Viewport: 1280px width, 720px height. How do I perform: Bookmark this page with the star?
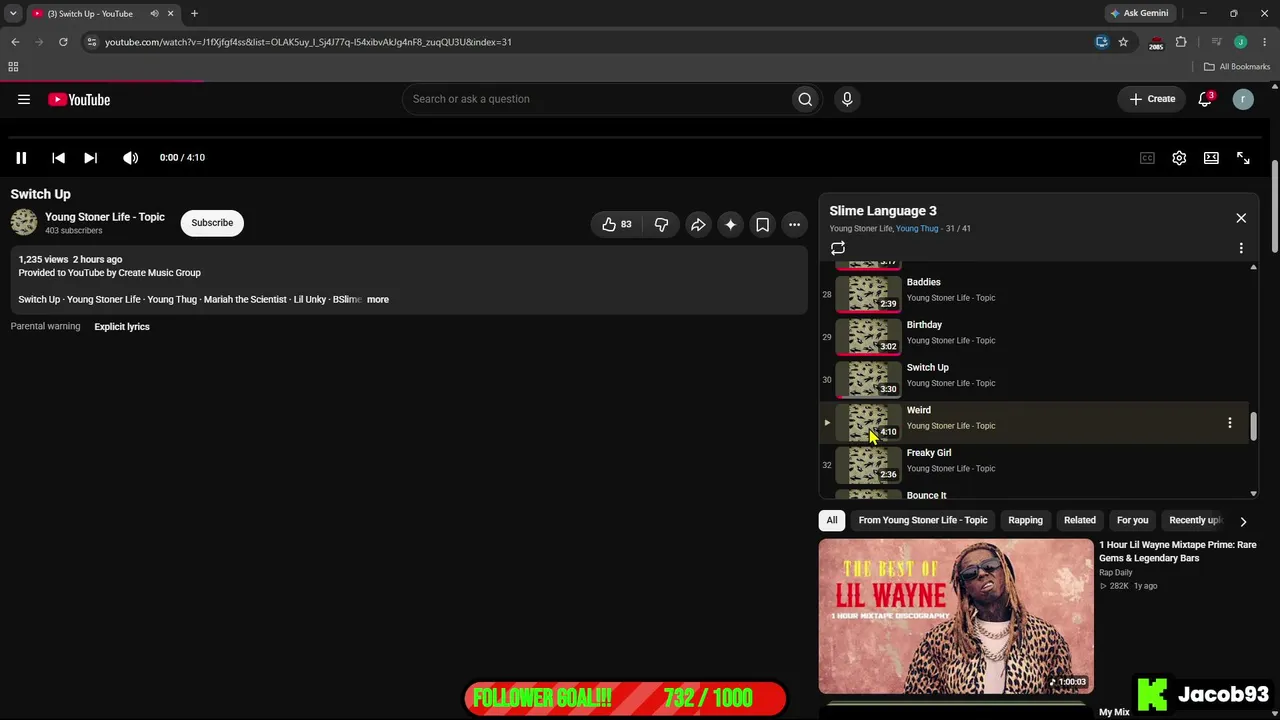pos(1123,42)
